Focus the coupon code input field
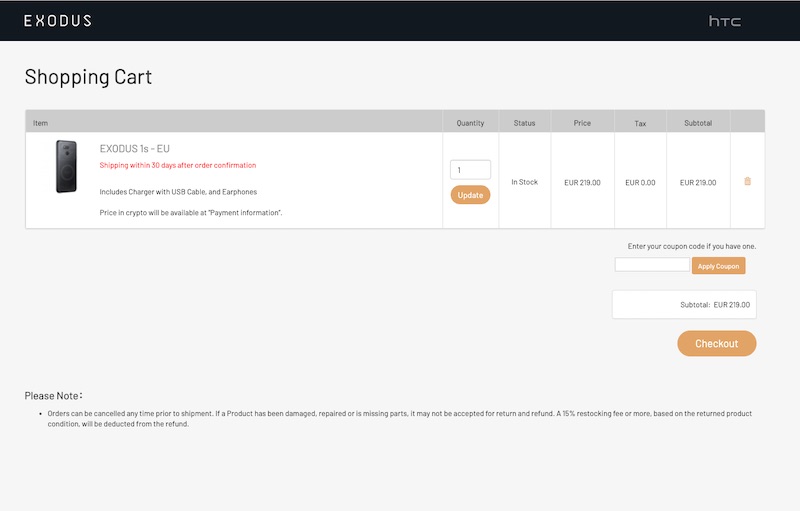Screen dimensions: 800x511 point(652,265)
